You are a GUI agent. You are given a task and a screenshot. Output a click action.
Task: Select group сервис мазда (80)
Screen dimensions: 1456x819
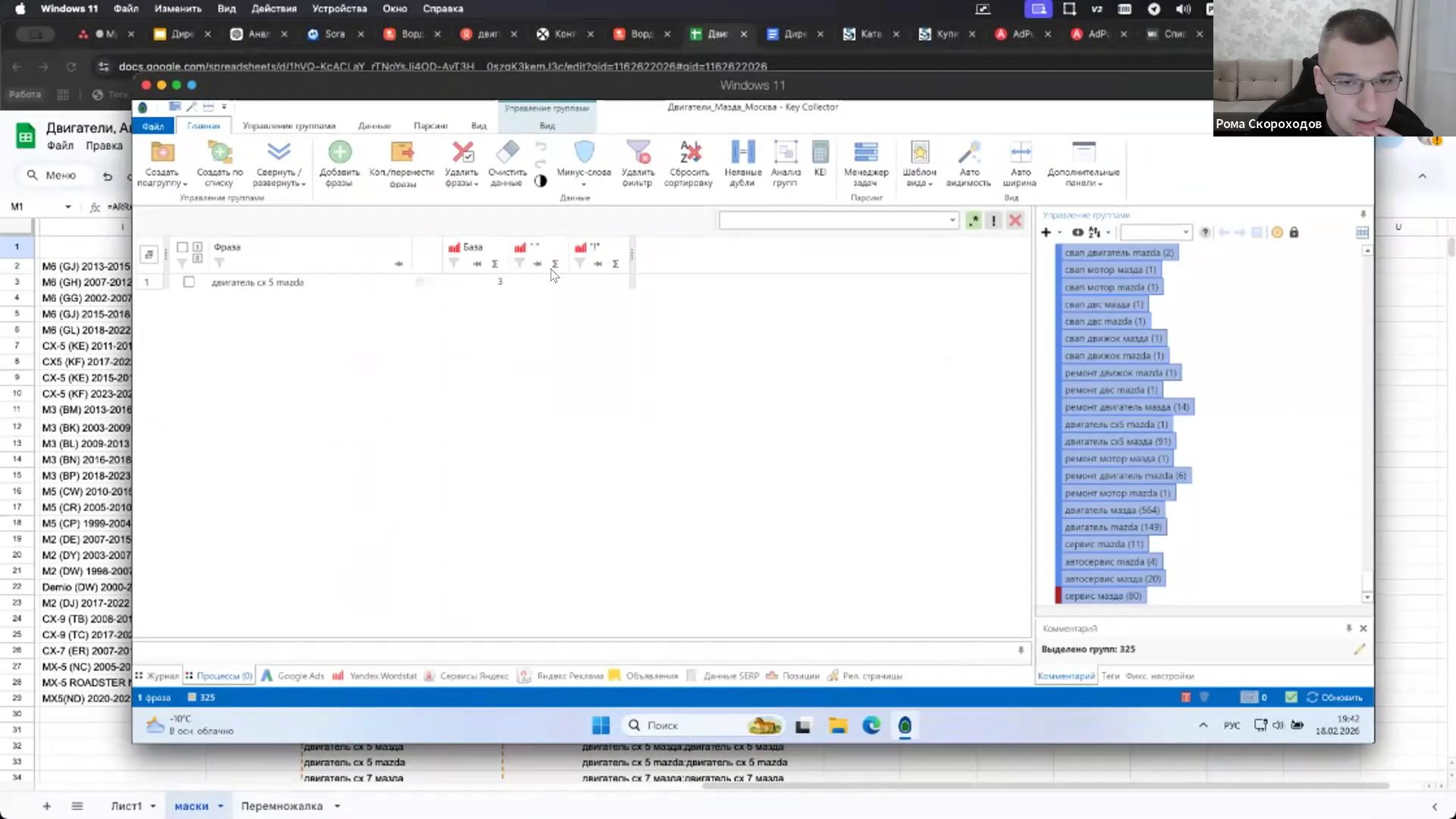(x=1103, y=596)
